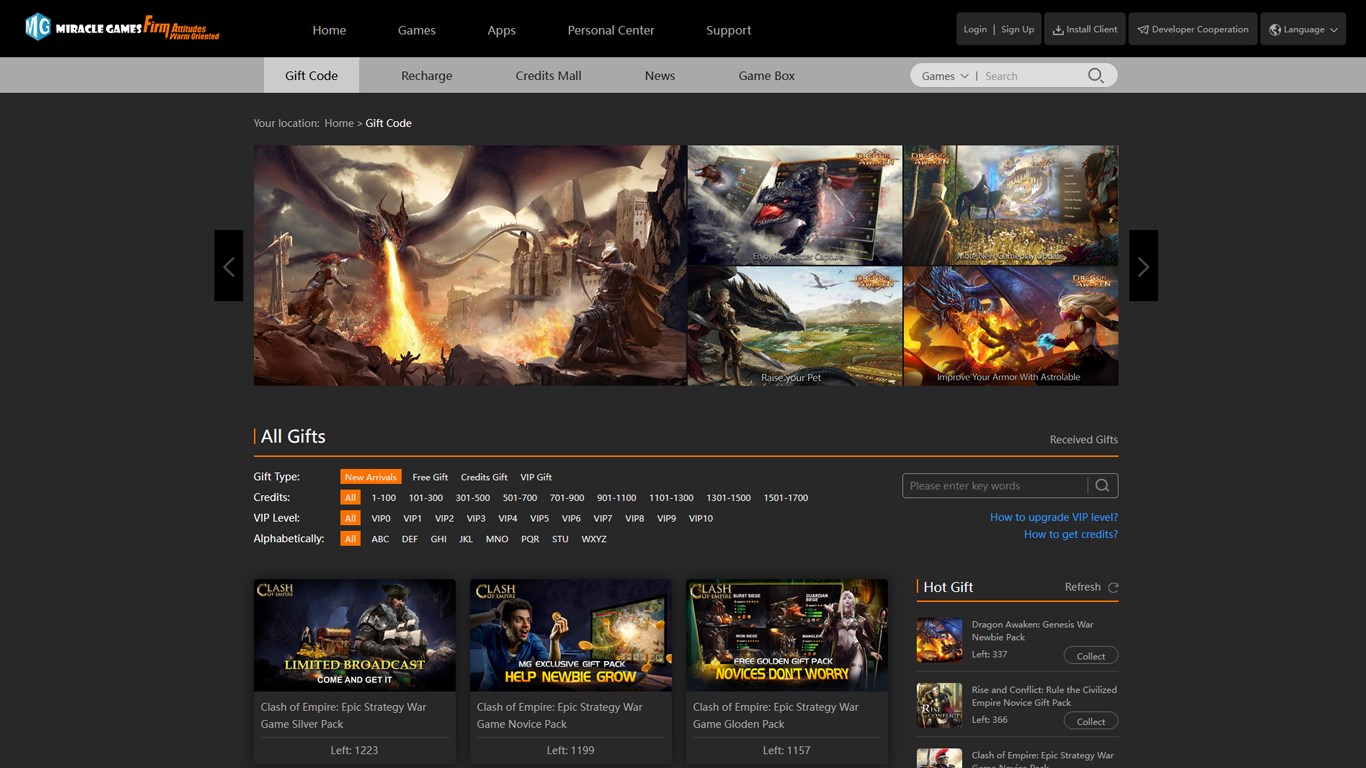1366x768 pixels.
Task: Filter gifts by VIP5 level
Action: 540,518
